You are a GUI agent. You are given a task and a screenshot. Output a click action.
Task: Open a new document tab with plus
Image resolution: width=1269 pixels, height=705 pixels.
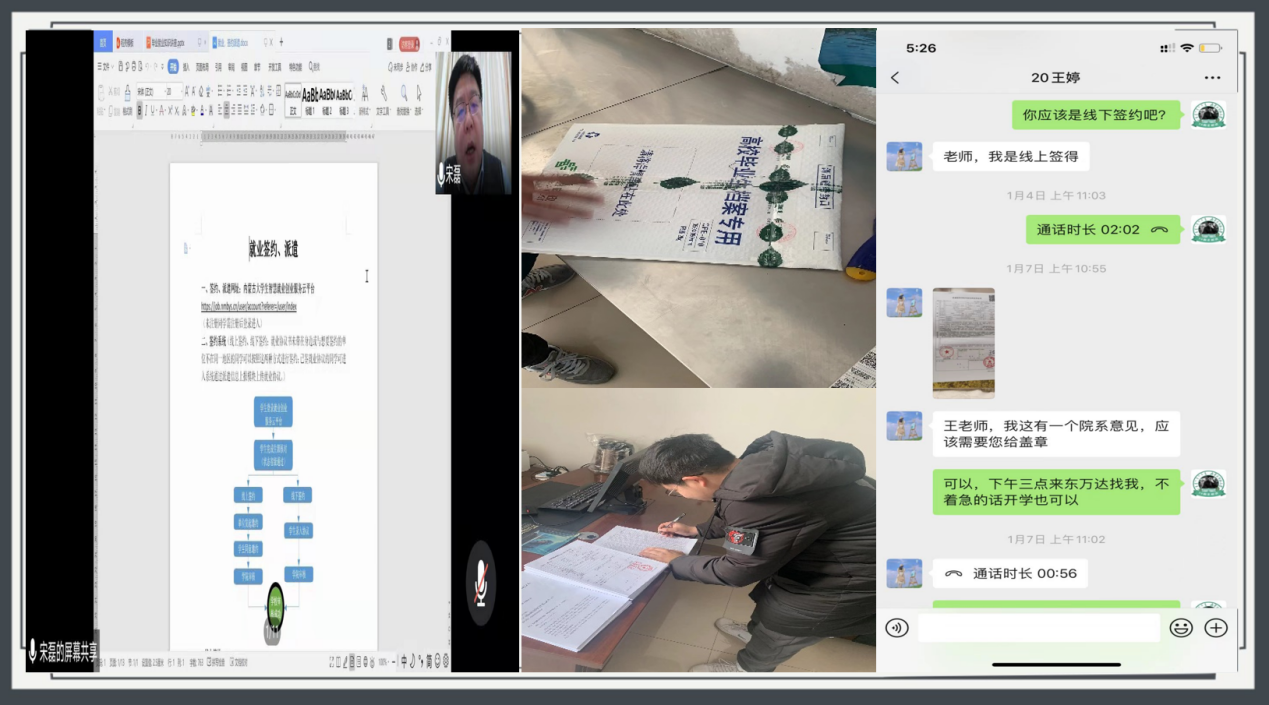click(x=281, y=42)
